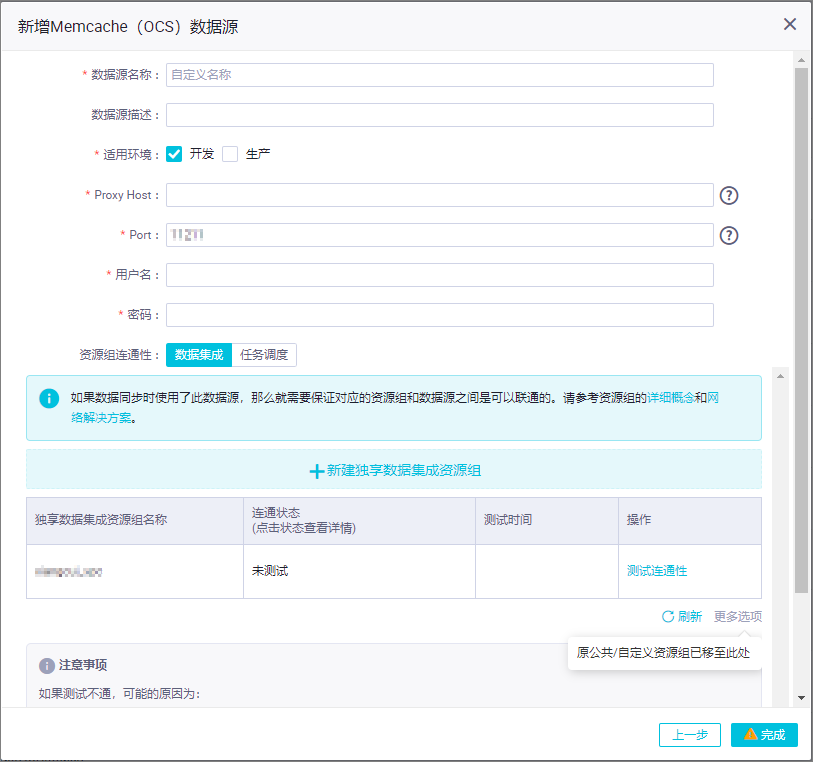Open the 网络解决方案 link
The height and width of the screenshot is (762, 813).
[x=102, y=417]
